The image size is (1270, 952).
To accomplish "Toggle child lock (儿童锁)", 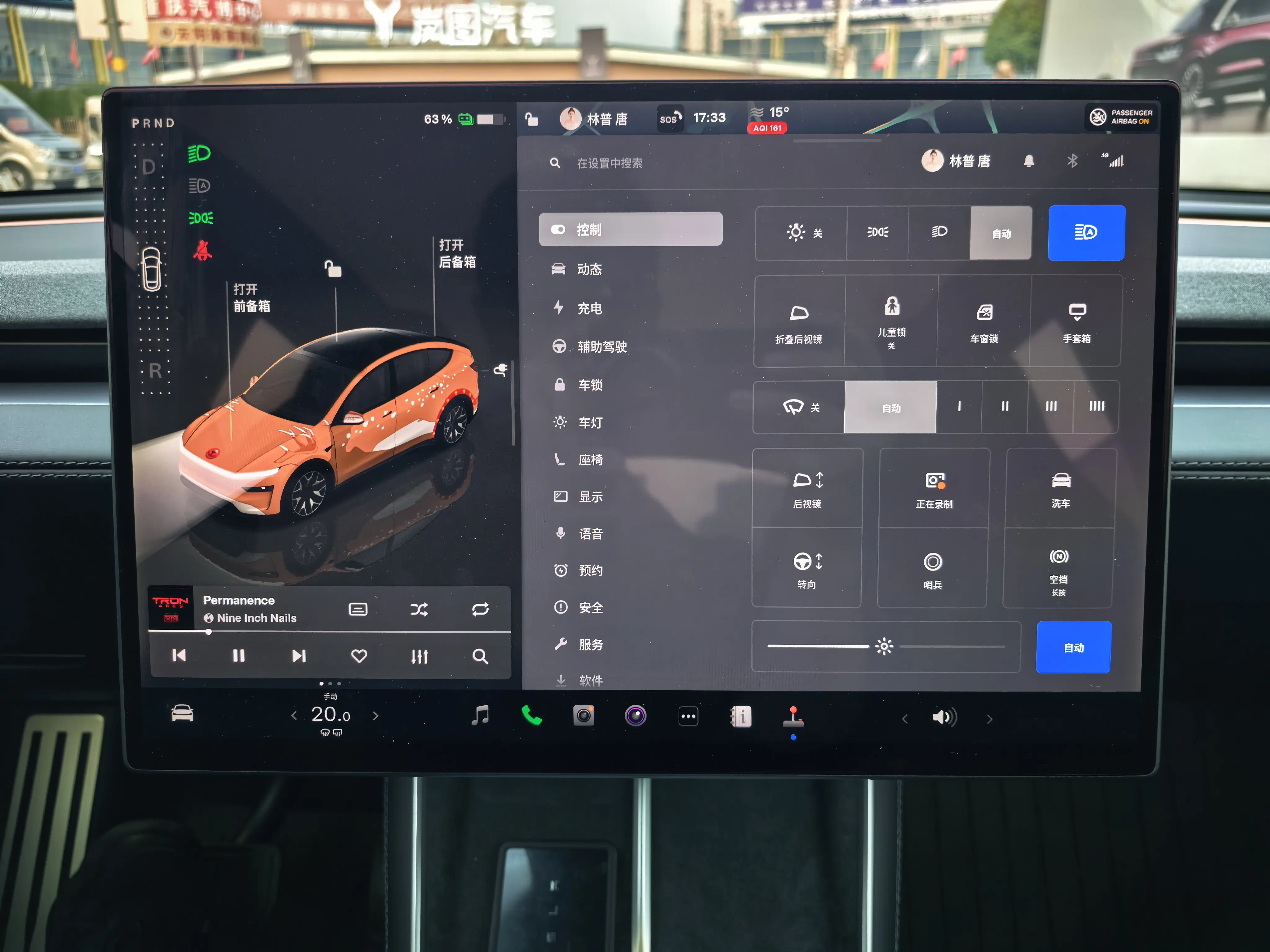I will [x=892, y=322].
